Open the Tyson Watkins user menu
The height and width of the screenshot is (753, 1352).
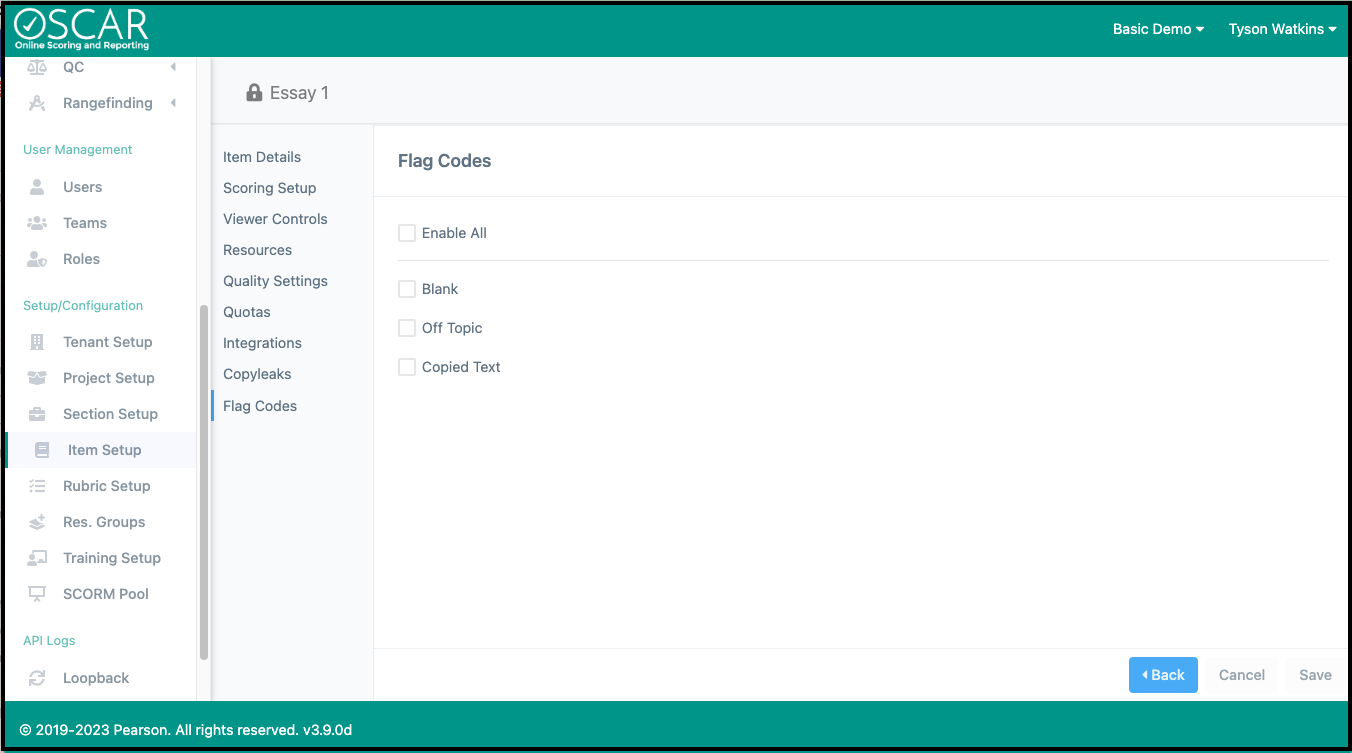1282,29
